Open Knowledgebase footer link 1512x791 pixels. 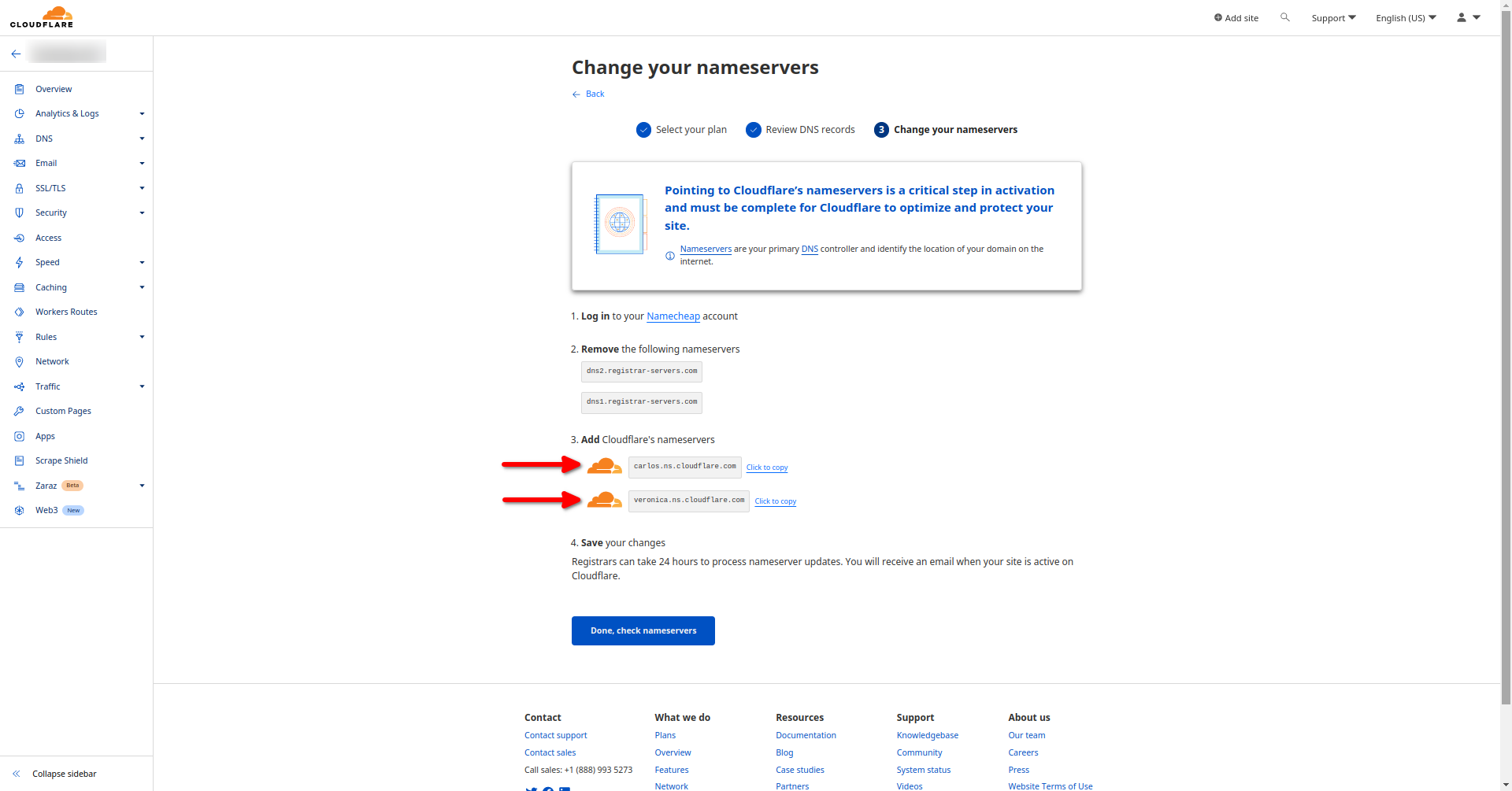[928, 735]
